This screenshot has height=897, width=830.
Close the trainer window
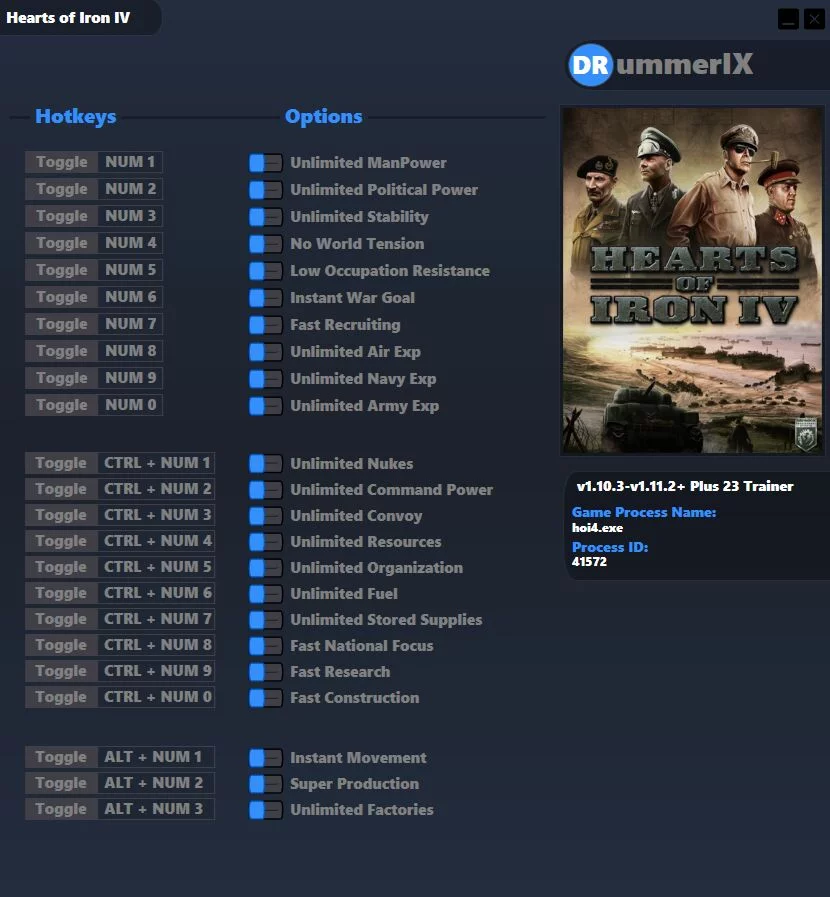click(813, 18)
